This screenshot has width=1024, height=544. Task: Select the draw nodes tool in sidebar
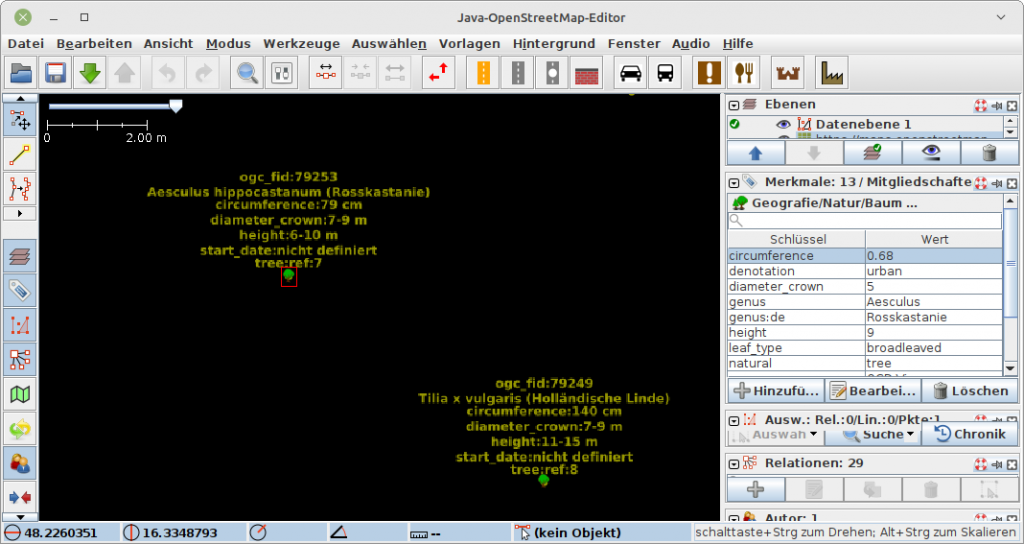(20, 154)
